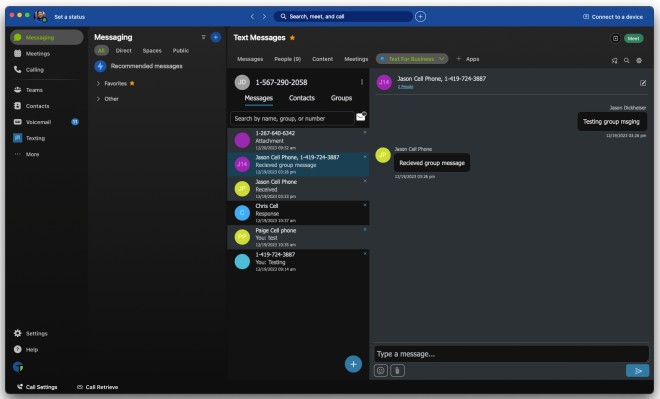
Task: Toggle favorite star next to Text Messages
Action: (x=293, y=37)
